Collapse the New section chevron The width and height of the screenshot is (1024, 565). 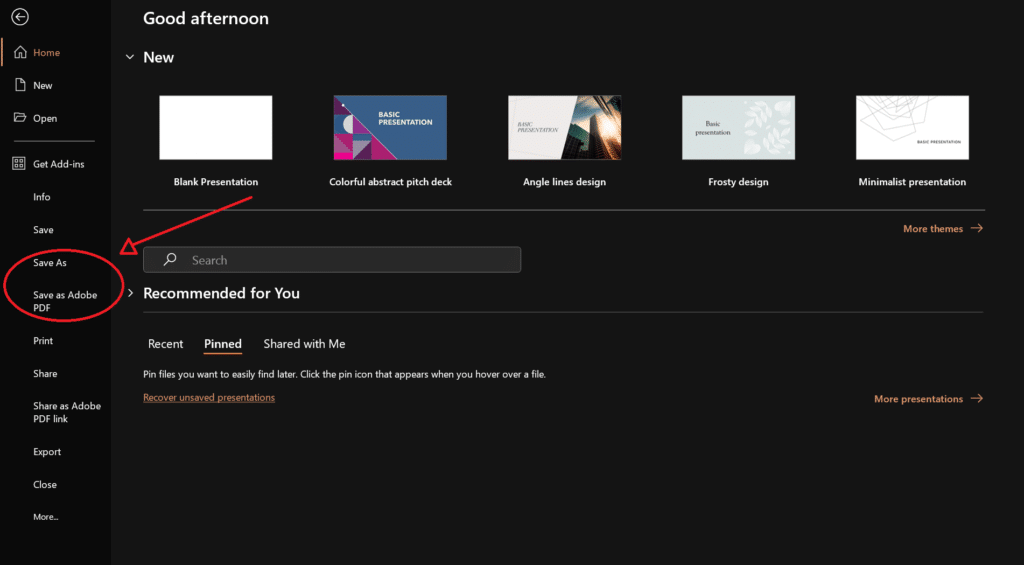click(x=129, y=57)
